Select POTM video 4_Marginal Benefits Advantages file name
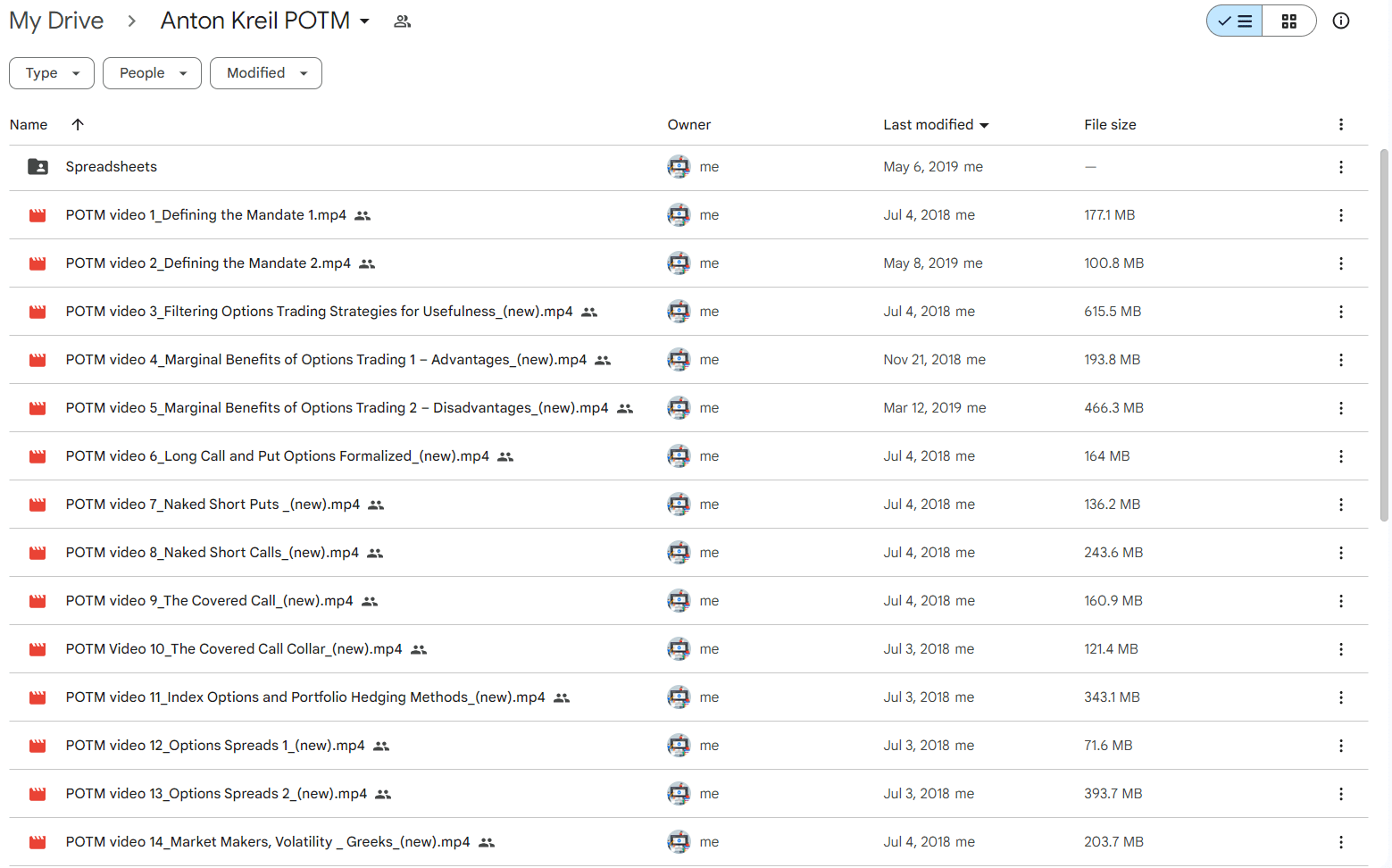1392x868 pixels. point(326,360)
